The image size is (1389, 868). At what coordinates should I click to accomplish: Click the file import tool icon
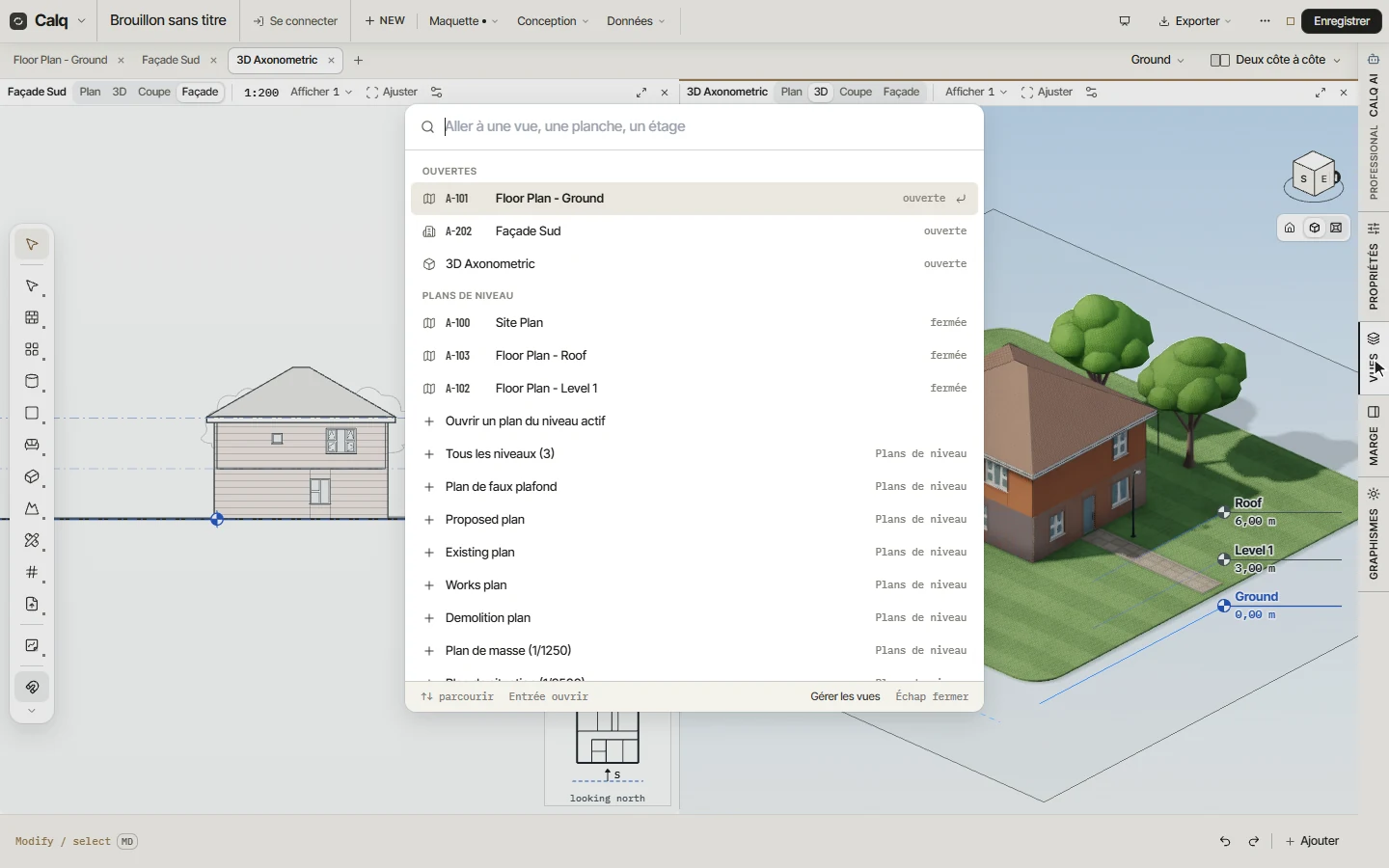(x=32, y=604)
